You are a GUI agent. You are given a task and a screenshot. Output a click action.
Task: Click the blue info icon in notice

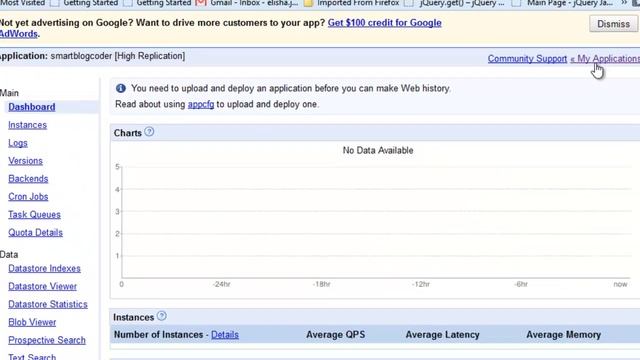click(121, 88)
